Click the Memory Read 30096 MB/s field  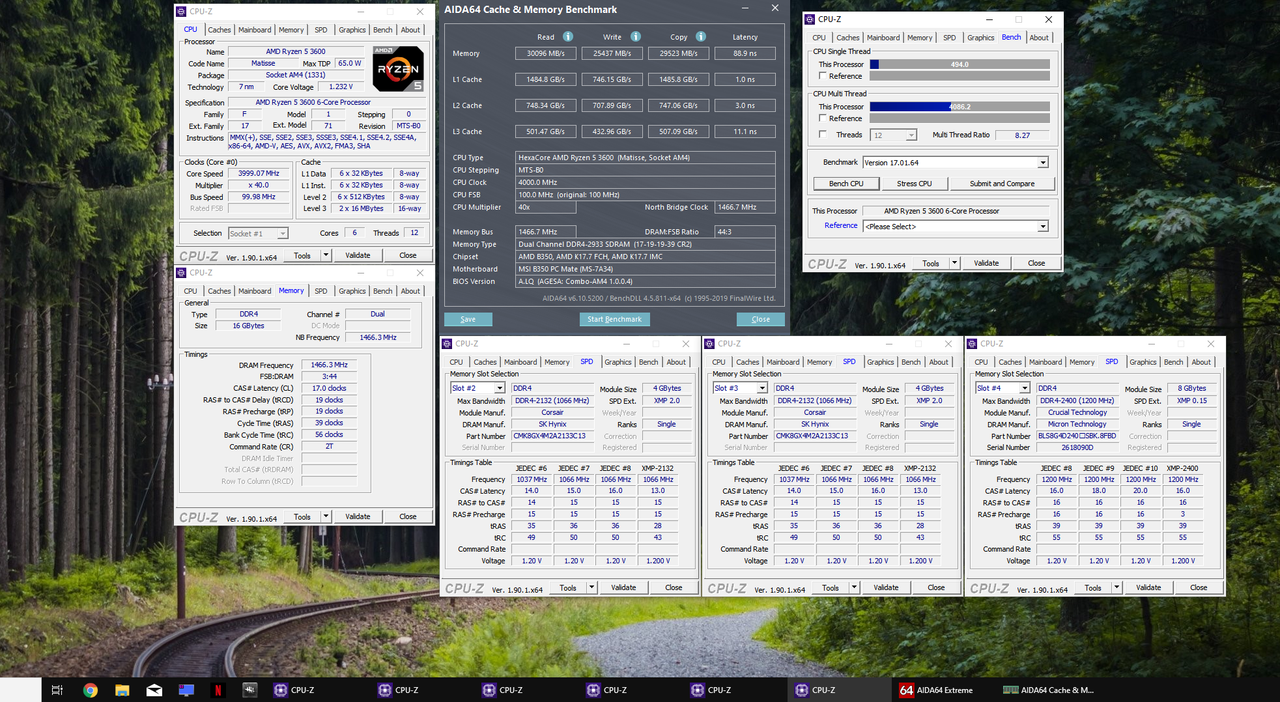pos(545,53)
